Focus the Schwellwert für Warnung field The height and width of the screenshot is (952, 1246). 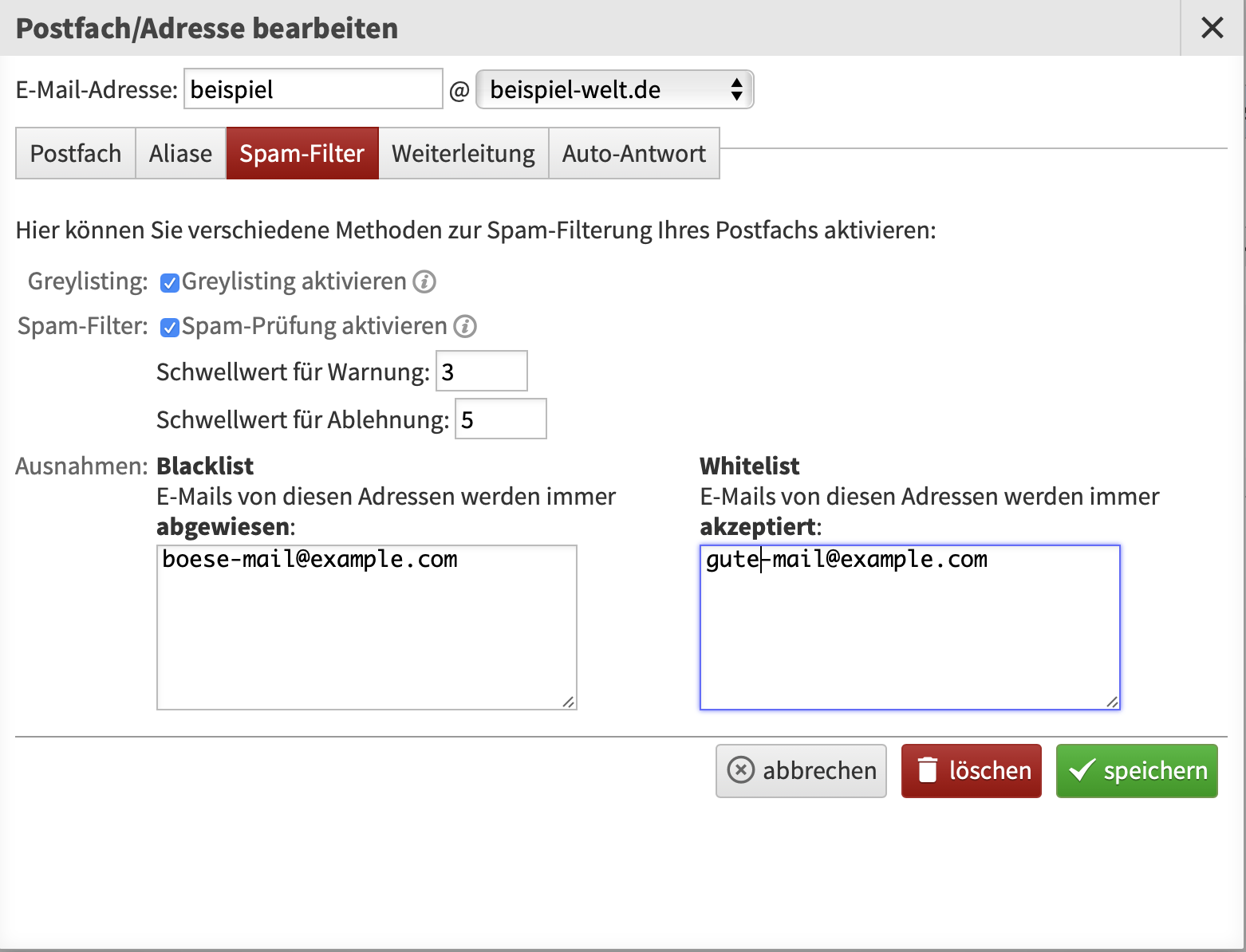481,372
